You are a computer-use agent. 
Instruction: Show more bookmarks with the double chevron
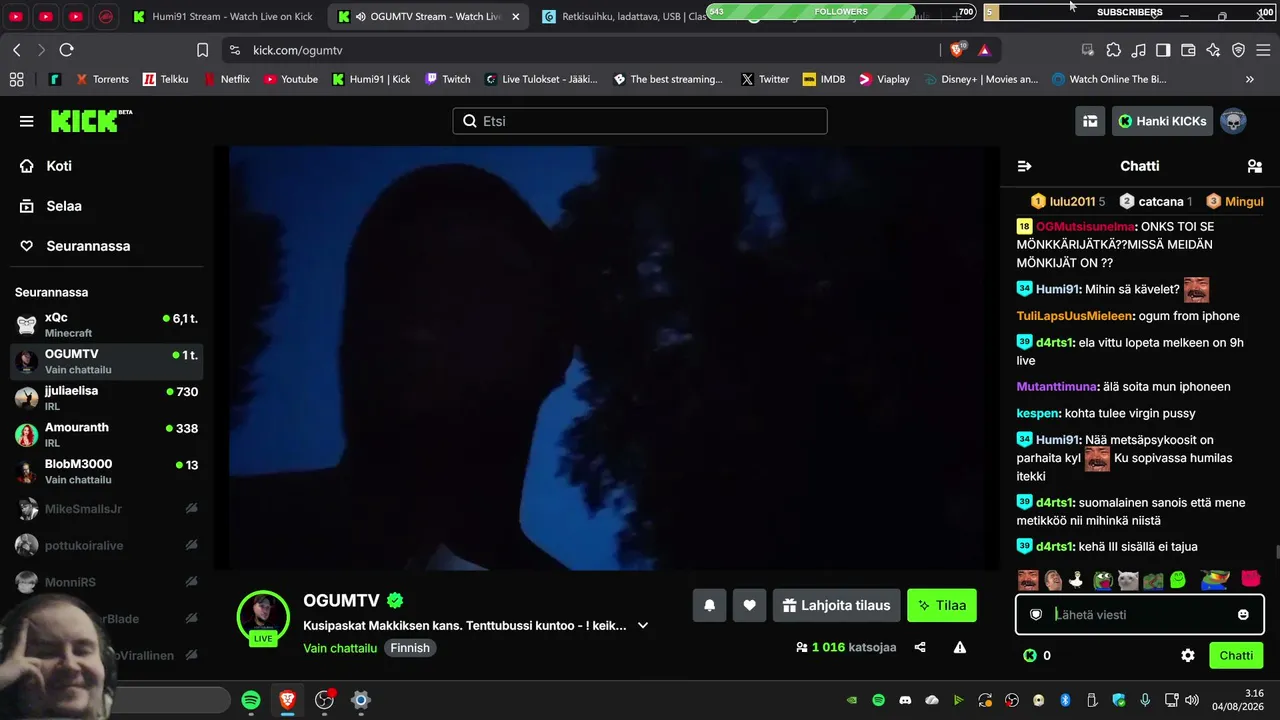[1249, 79]
